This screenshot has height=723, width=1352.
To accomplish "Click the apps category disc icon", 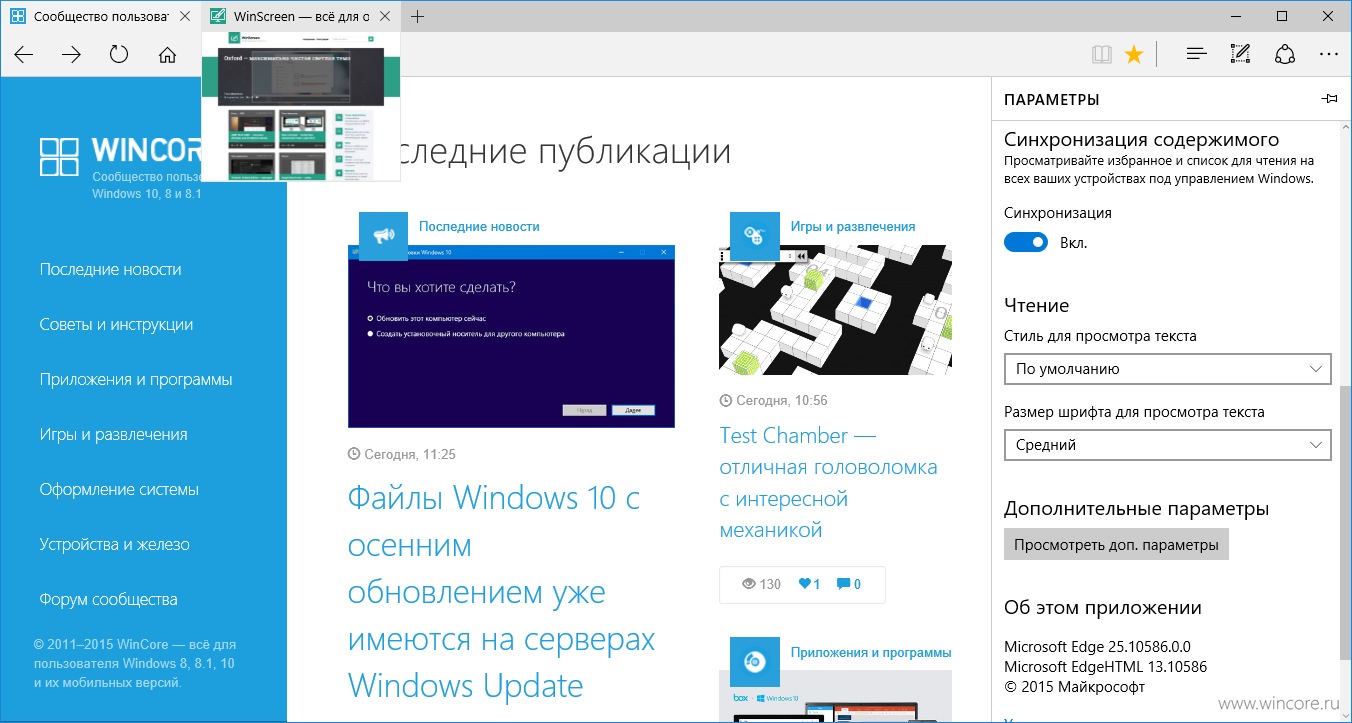I will (754, 661).
